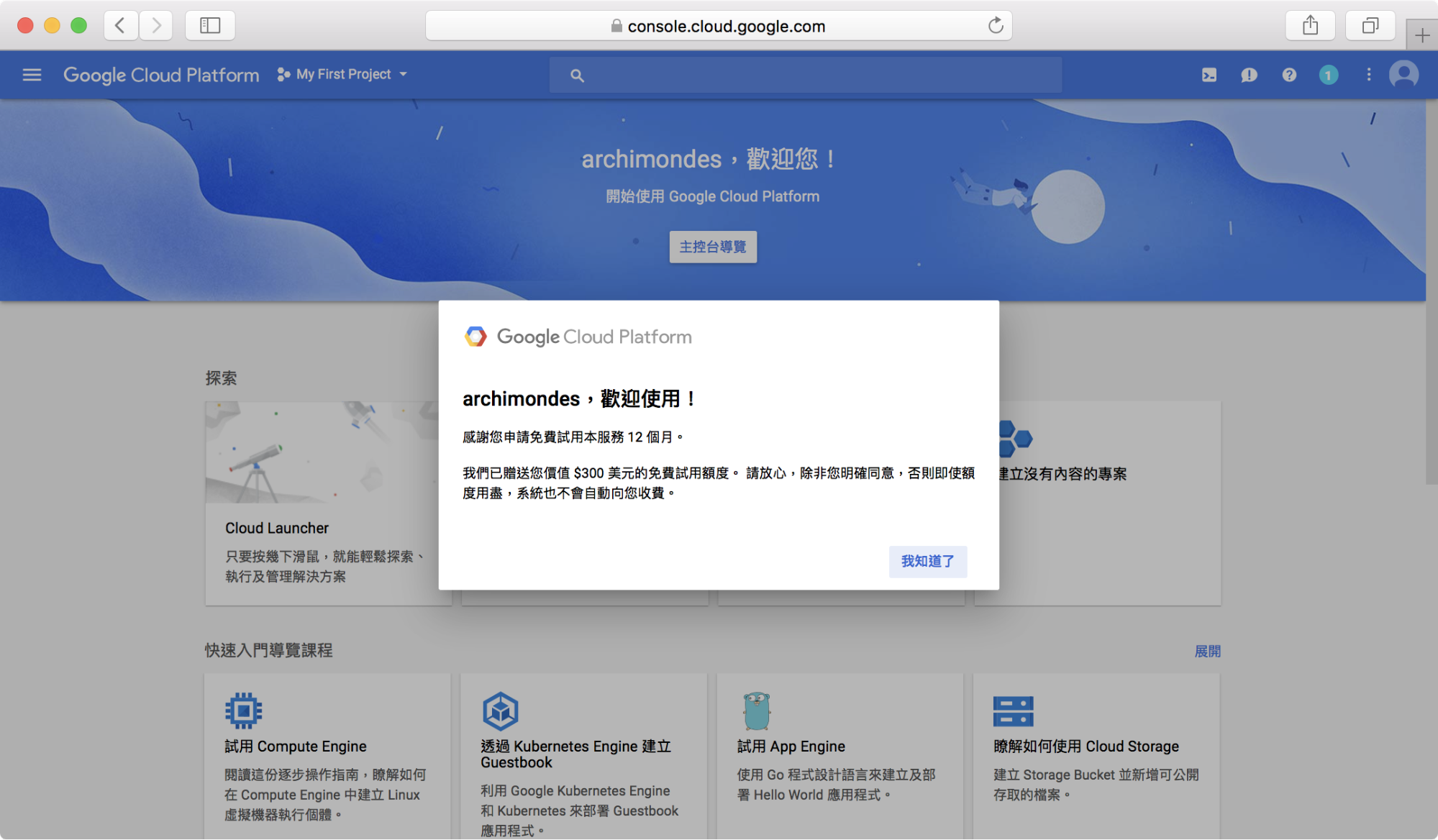This screenshot has width=1438, height=840.
Task: Click the 展開 link
Action: [1208, 652]
